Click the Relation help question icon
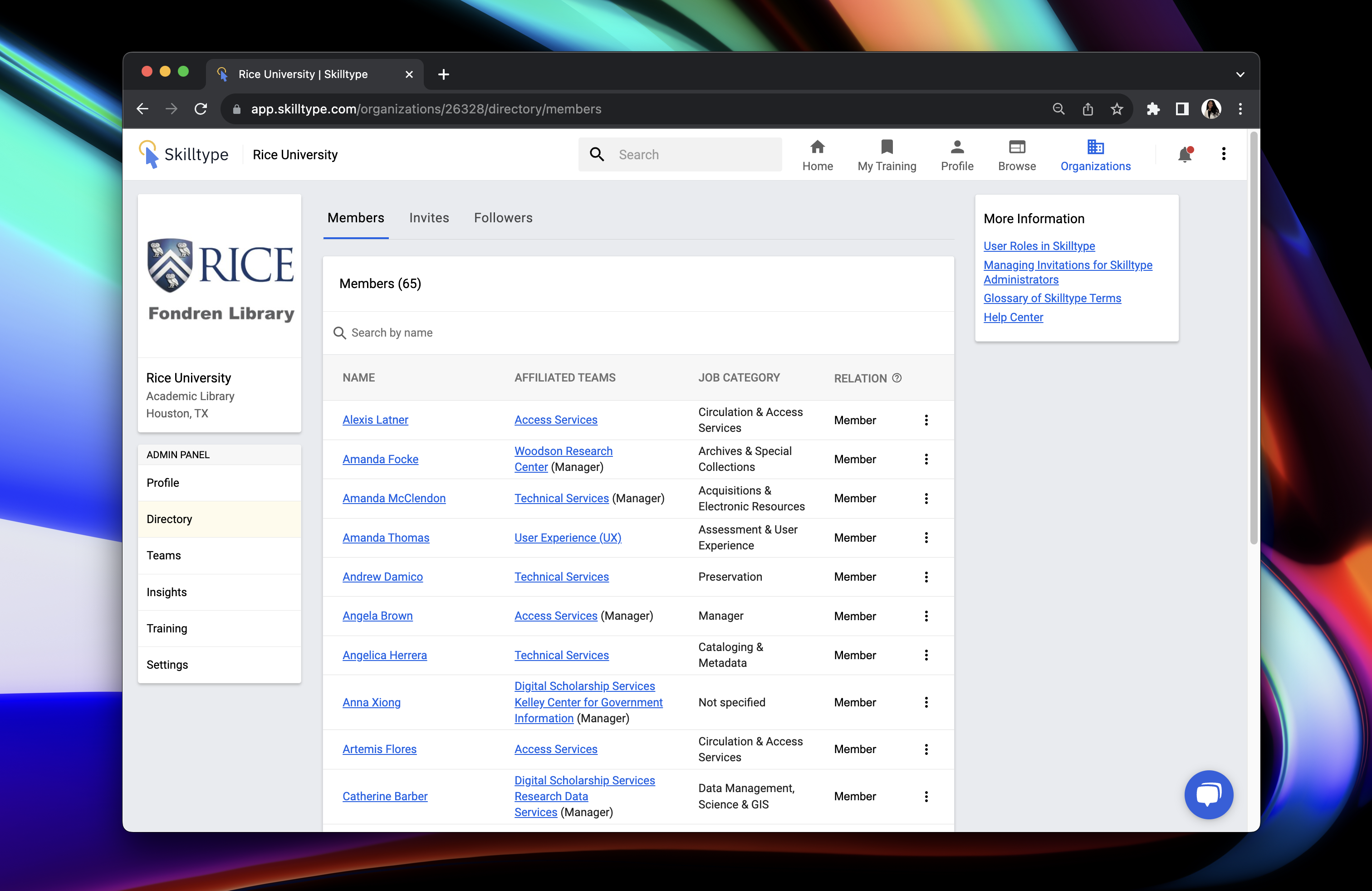The image size is (1372, 891). 897,378
